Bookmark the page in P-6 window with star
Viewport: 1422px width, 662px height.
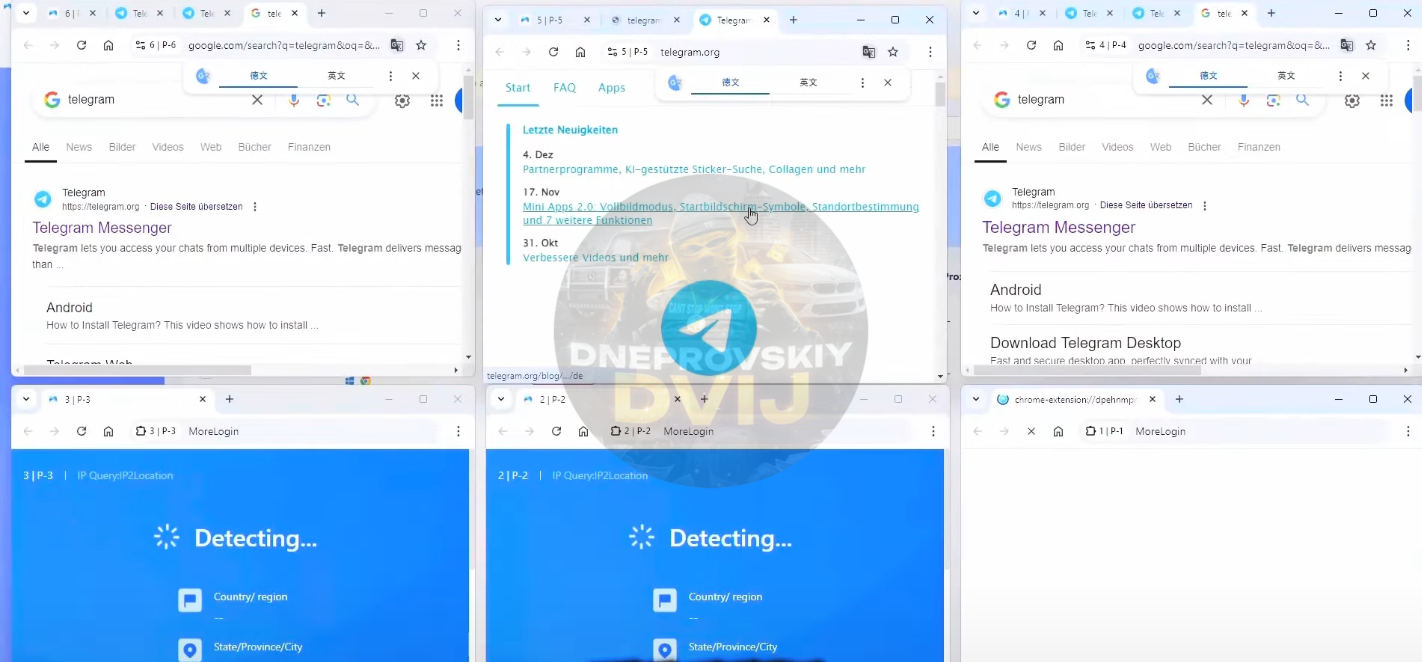click(421, 45)
